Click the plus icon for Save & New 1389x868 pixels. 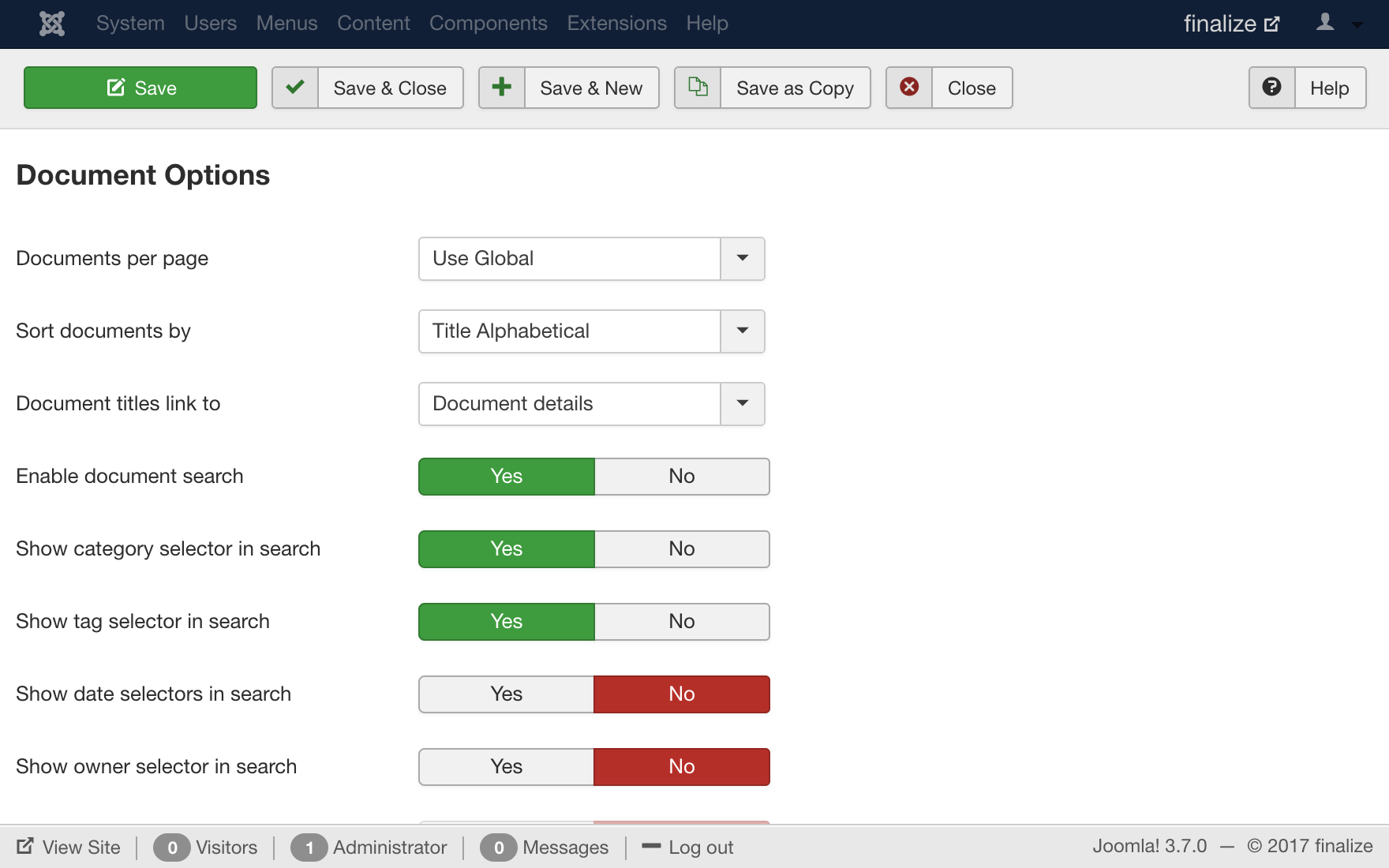(x=502, y=88)
